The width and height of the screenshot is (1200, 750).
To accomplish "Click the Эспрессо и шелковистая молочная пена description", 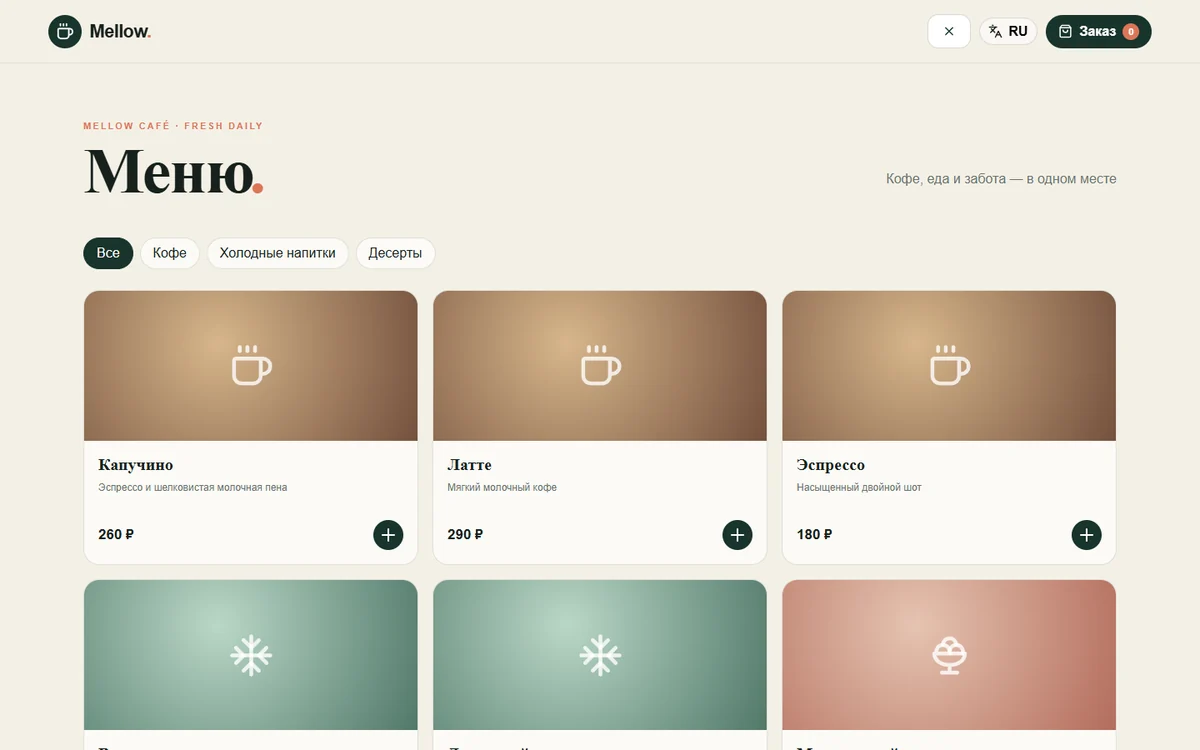I will click(x=193, y=488).
